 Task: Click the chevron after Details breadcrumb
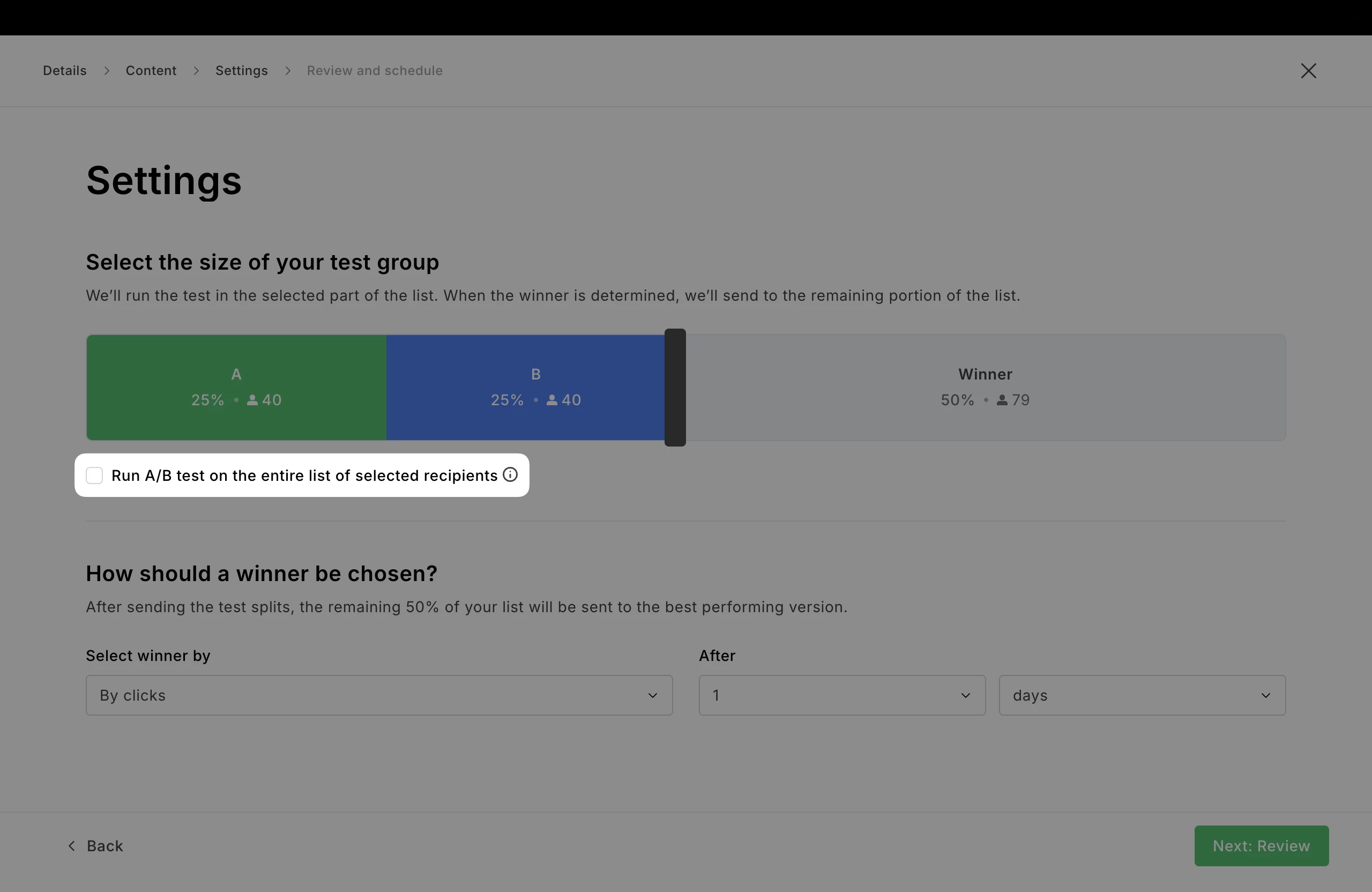coord(107,71)
